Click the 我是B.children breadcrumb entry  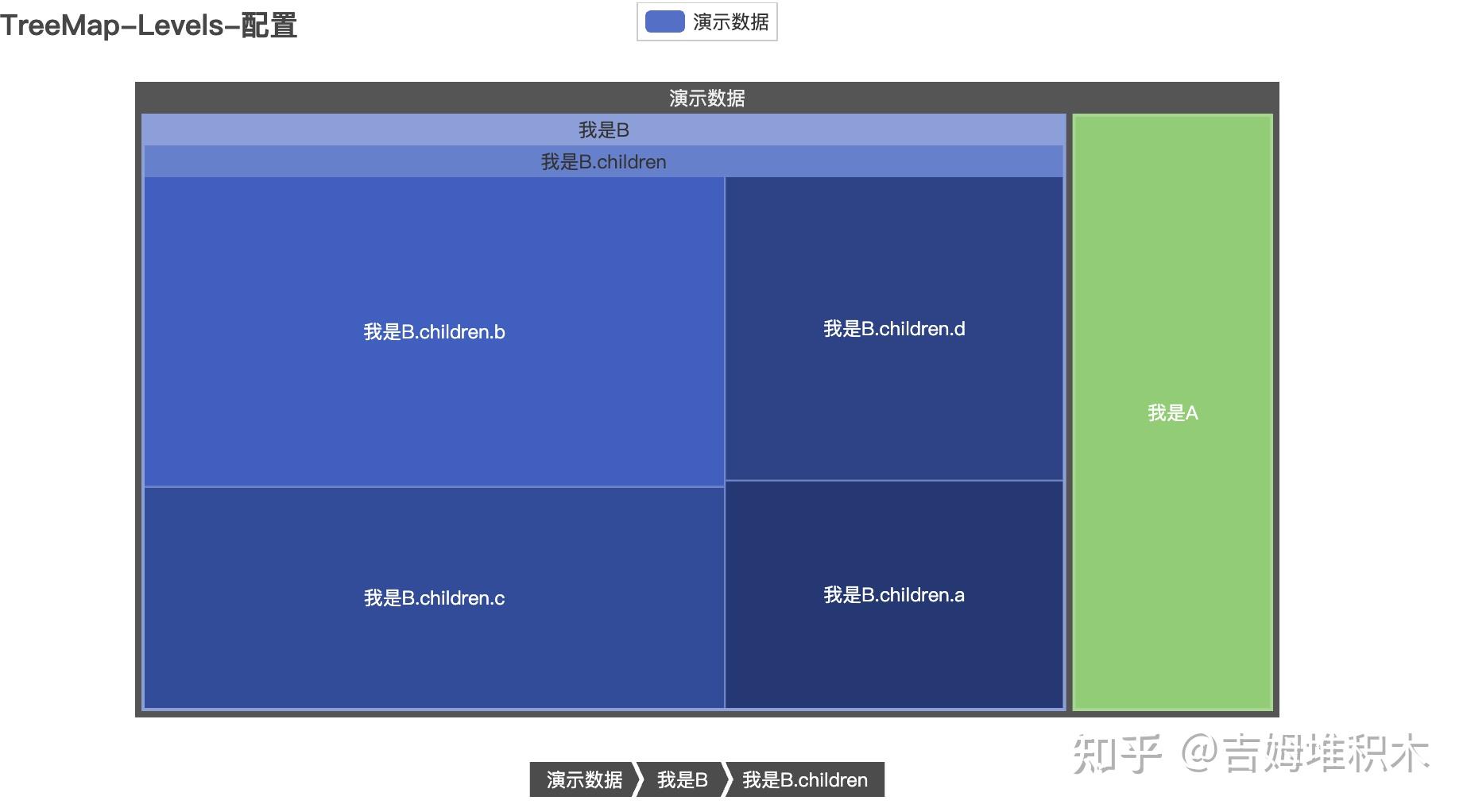click(x=805, y=779)
